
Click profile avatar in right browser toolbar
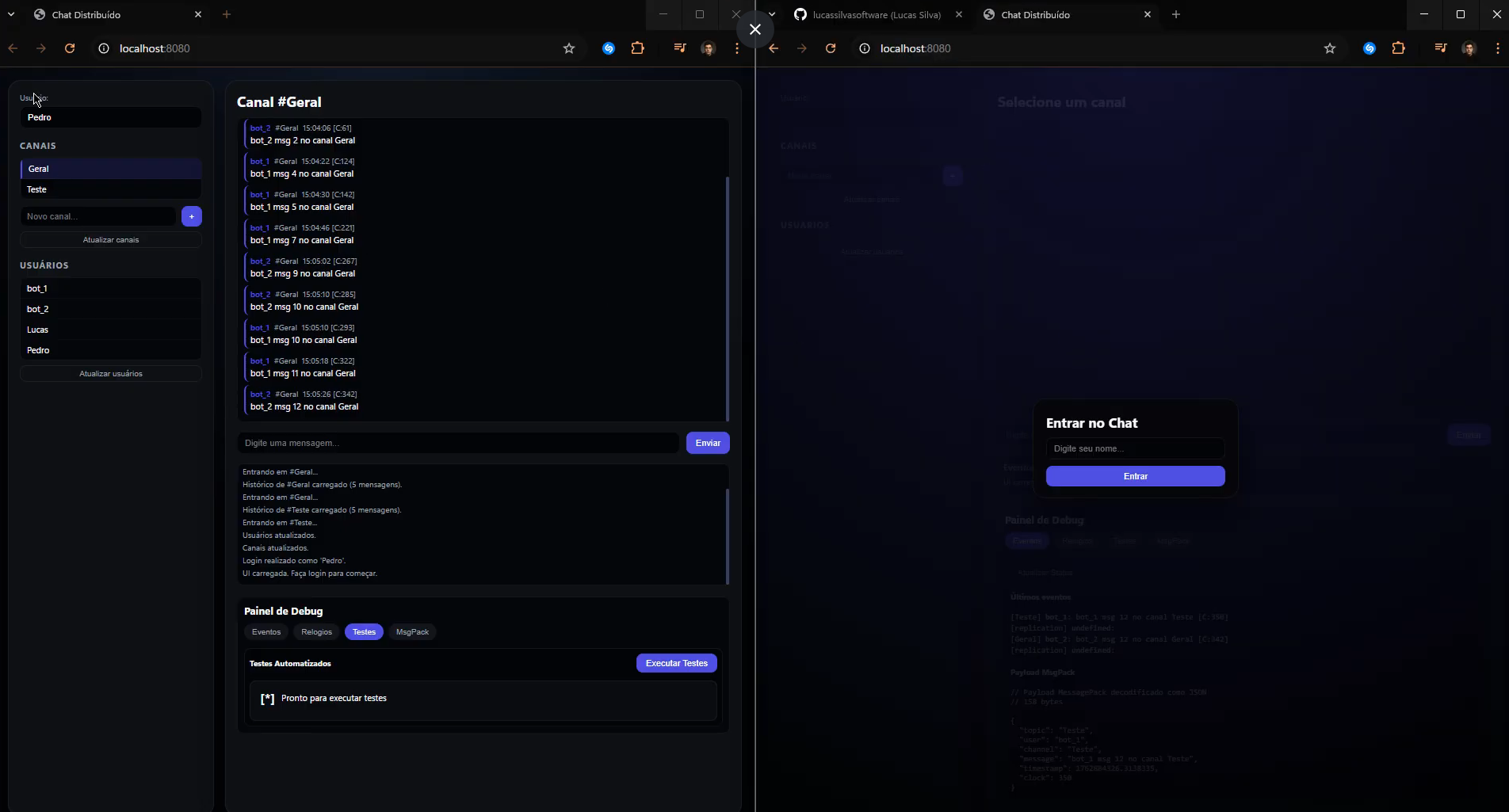pos(1469,48)
